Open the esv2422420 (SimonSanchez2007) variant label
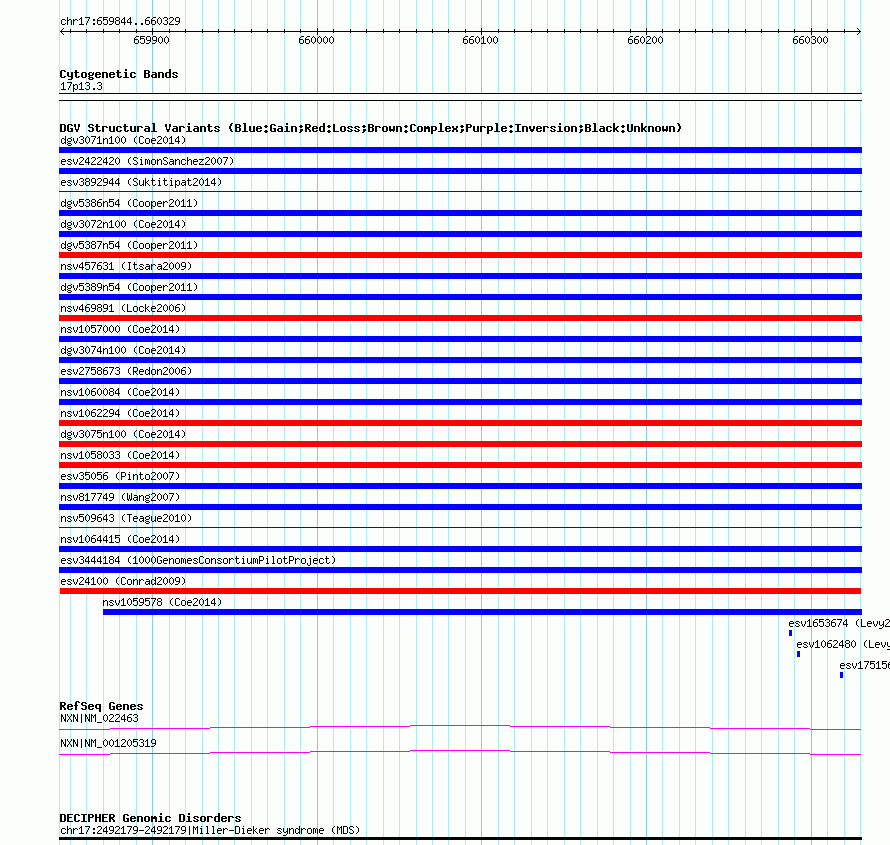 pos(147,161)
